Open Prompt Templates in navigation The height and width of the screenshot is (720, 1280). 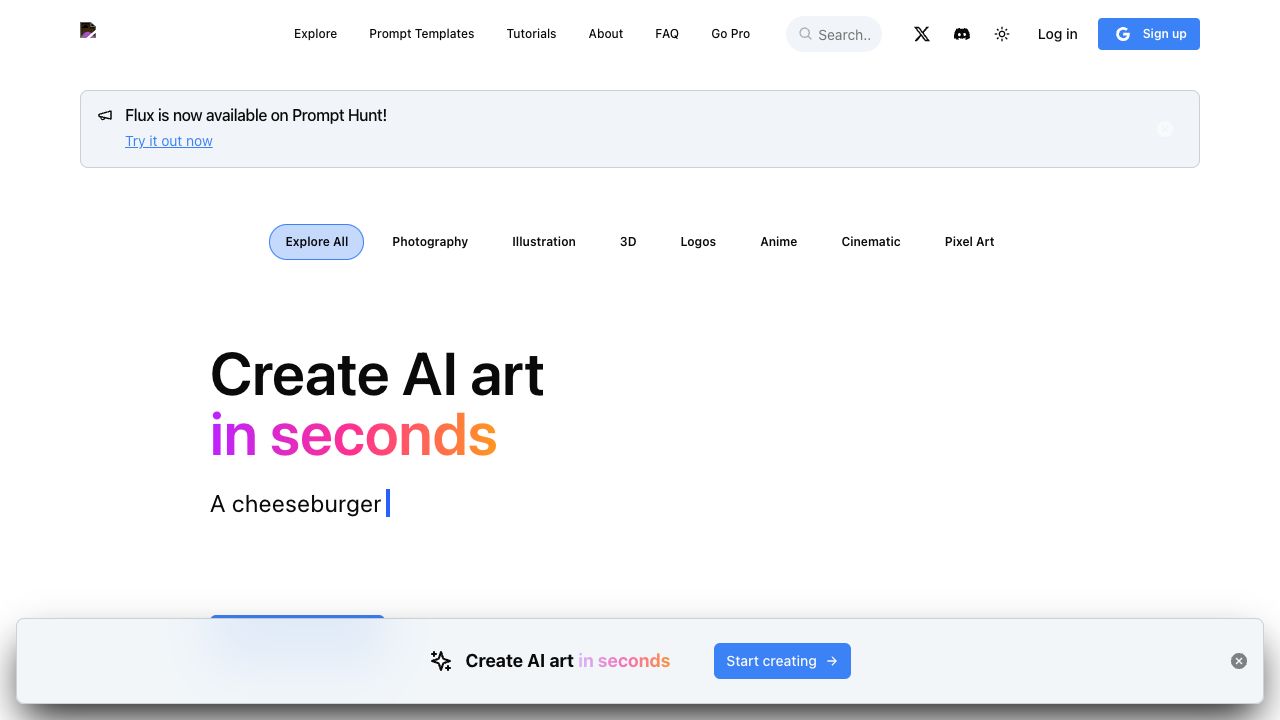(421, 34)
